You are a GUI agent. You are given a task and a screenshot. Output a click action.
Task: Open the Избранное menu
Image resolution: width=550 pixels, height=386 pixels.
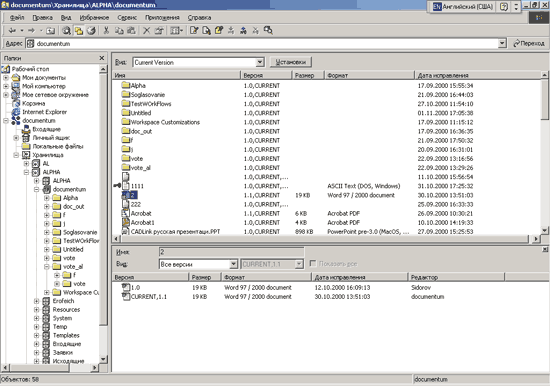coord(94,18)
